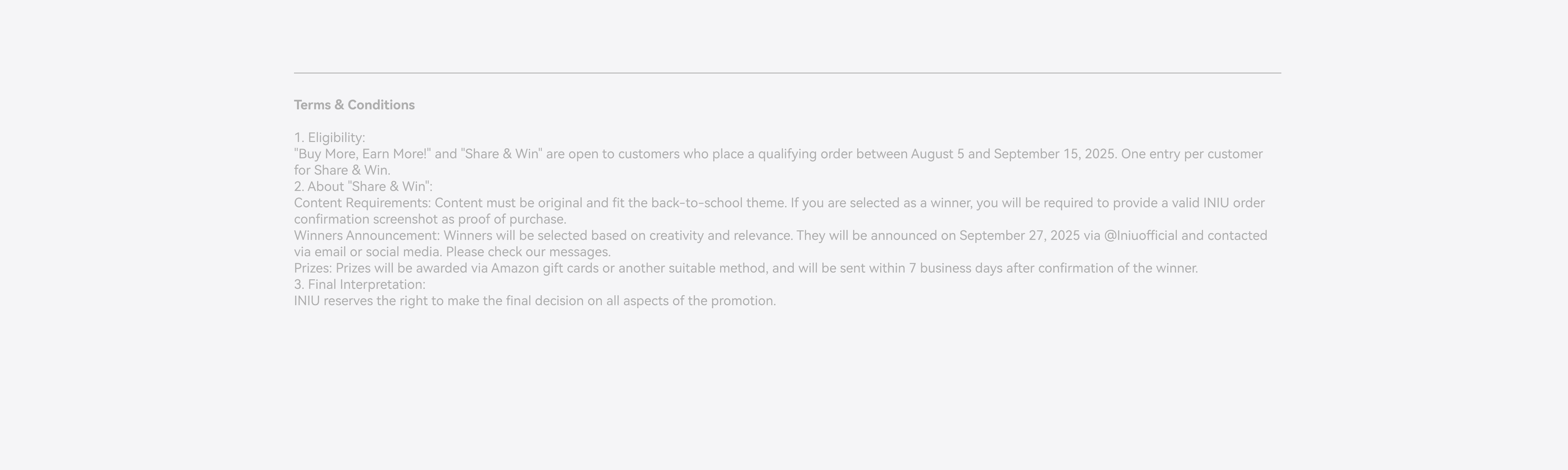Click the '3. Final Interpretation:' line
1568x470 pixels.
[x=360, y=285]
